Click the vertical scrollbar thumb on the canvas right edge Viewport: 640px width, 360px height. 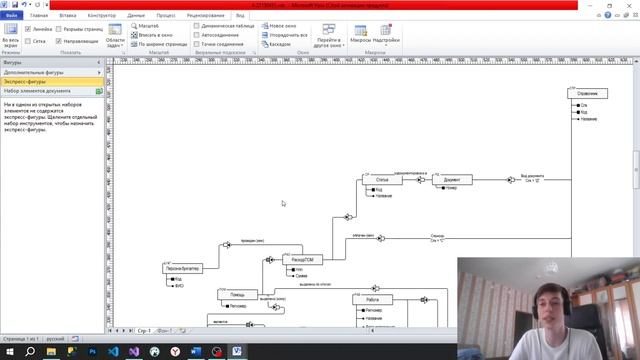click(636, 170)
